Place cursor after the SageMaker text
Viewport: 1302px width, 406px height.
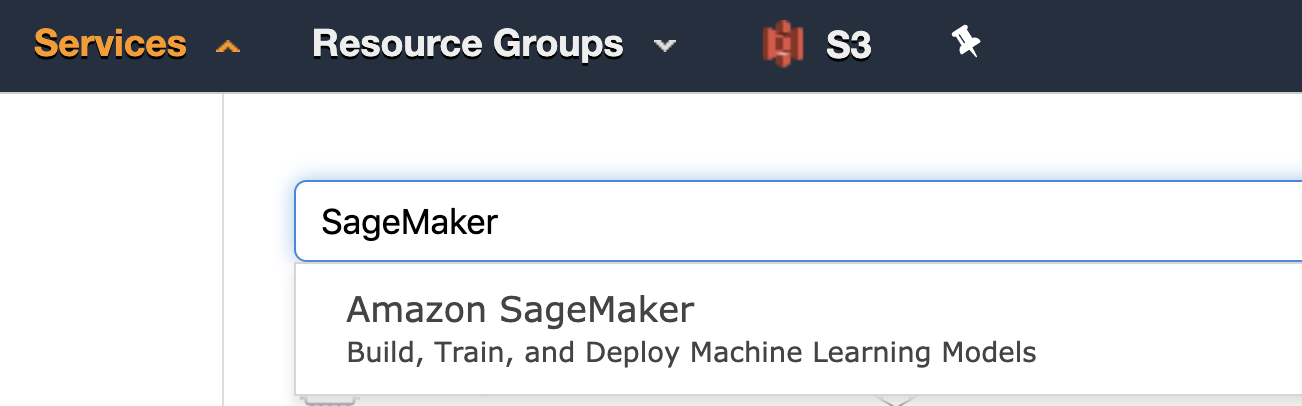(499, 222)
